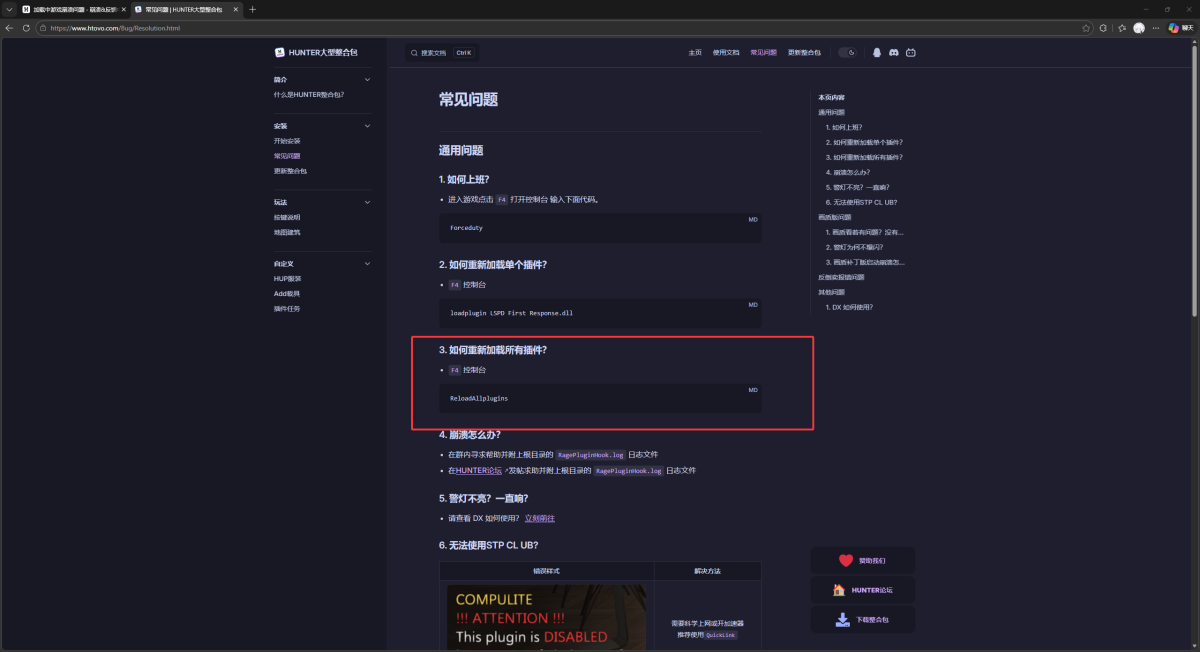Viewport: 1200px width, 652px height.
Task: Click the 赞助我们 heart button
Action: (x=862, y=561)
